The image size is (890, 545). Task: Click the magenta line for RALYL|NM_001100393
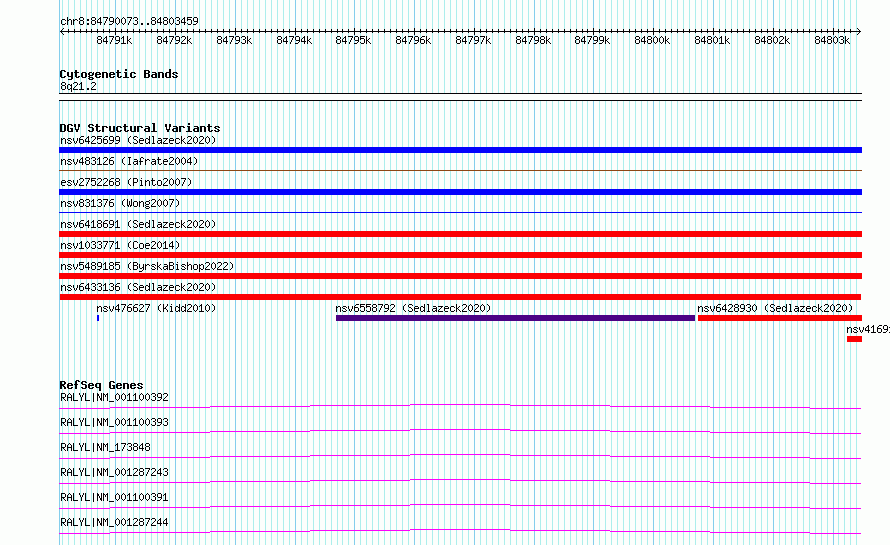460,431
